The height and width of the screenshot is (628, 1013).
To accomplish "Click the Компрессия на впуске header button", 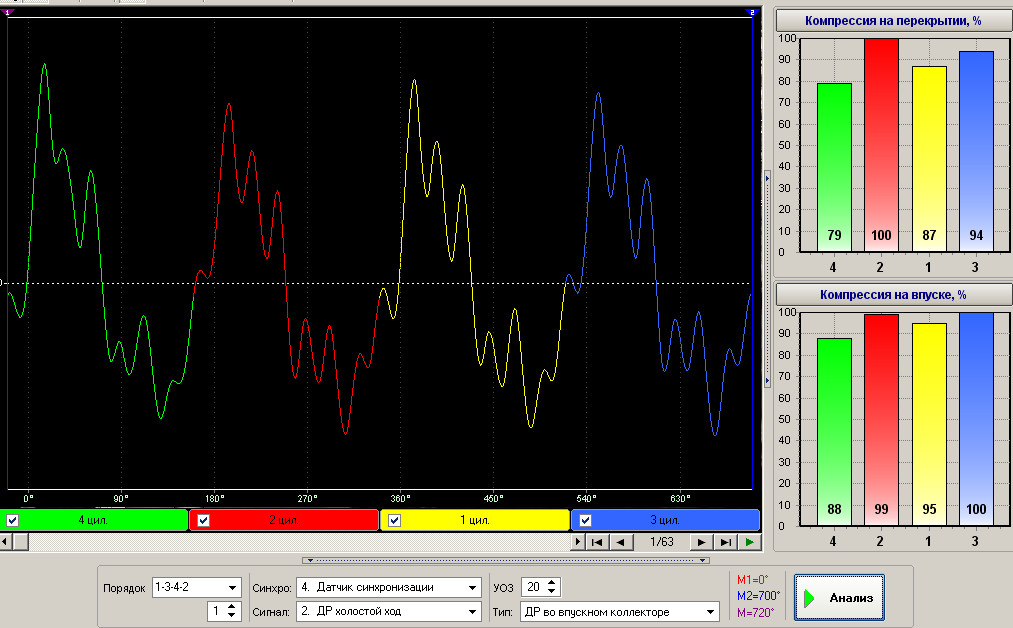I will [x=893, y=295].
